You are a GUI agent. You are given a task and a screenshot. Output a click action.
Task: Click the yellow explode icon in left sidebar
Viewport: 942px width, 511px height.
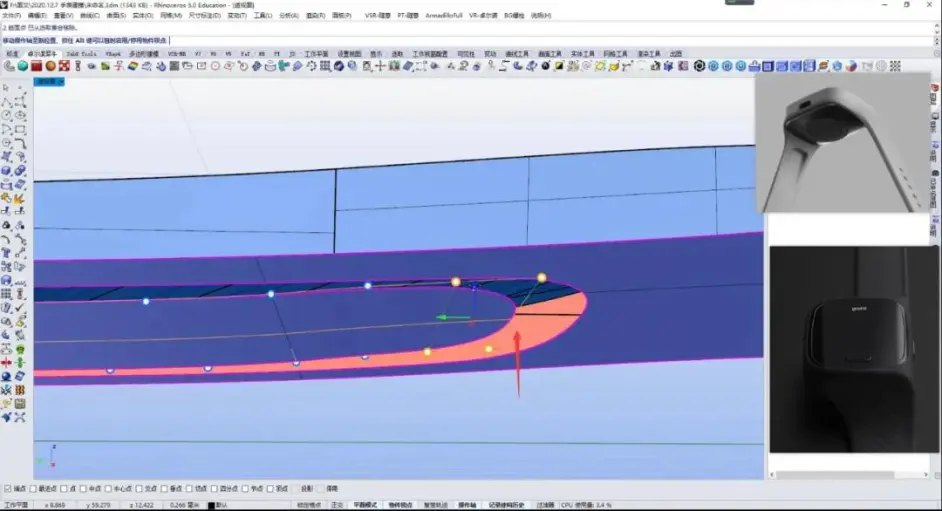point(20,198)
